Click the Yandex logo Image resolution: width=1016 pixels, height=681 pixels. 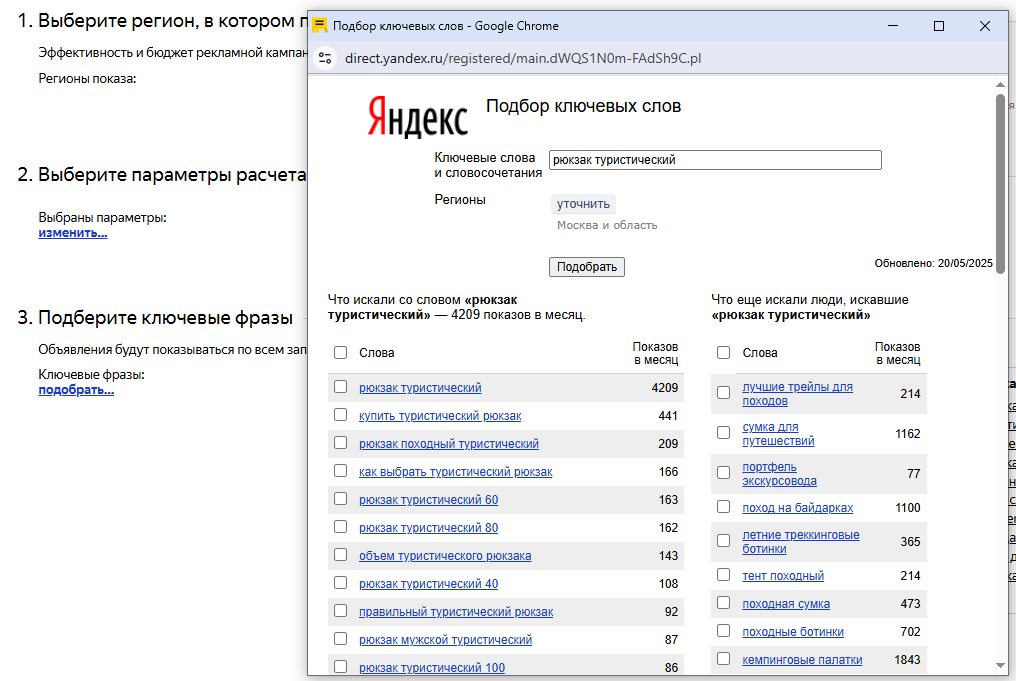pos(417,116)
